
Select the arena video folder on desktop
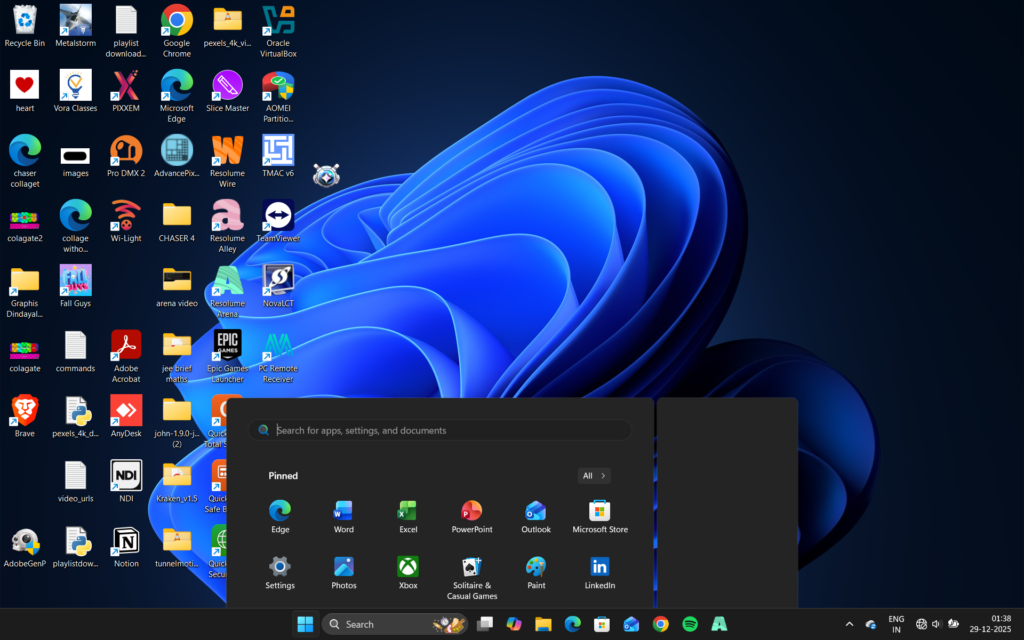(176, 287)
